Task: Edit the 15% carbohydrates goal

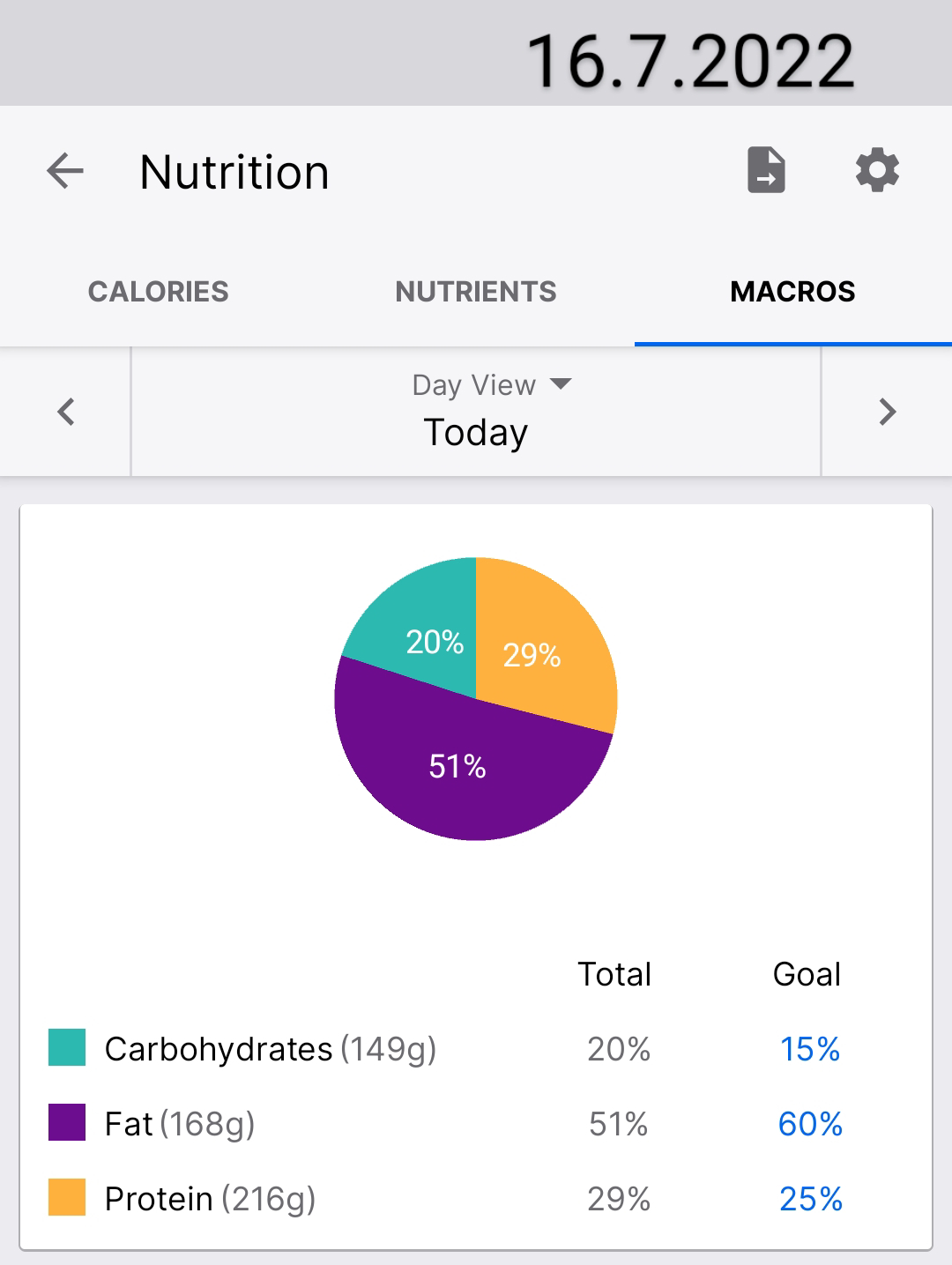Action: 810,1049
